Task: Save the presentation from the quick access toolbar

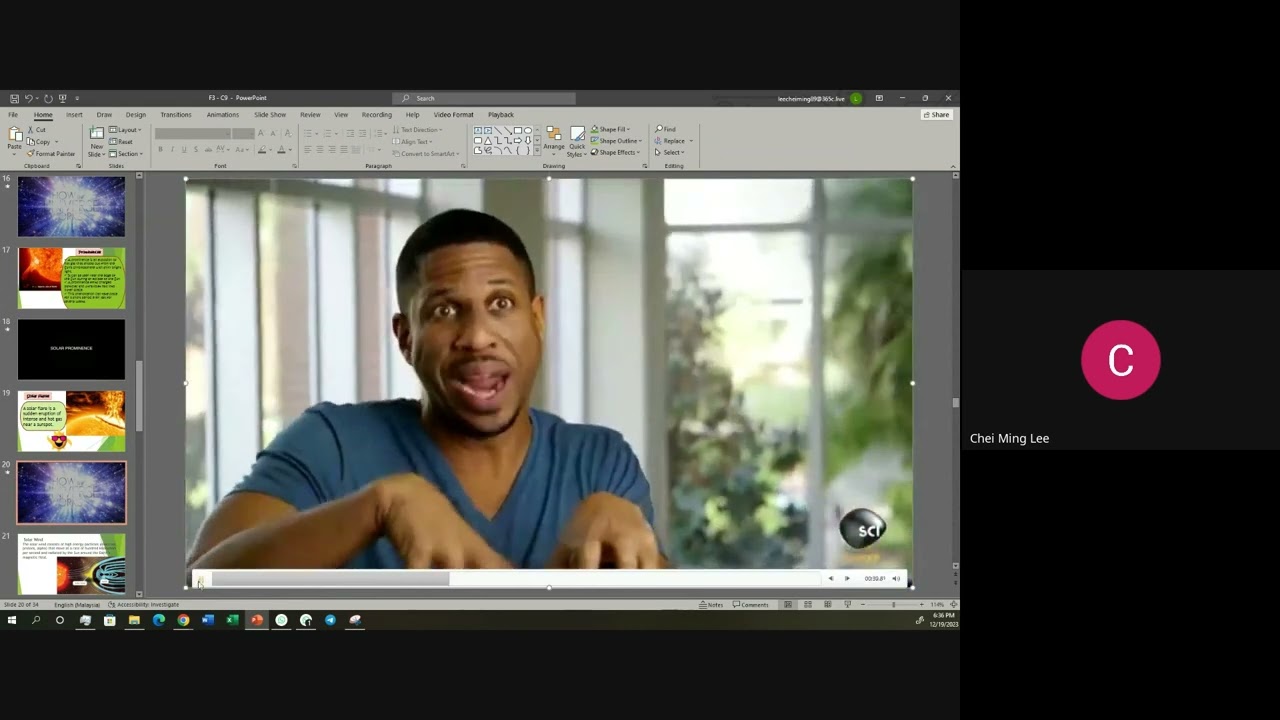Action: 14,98
